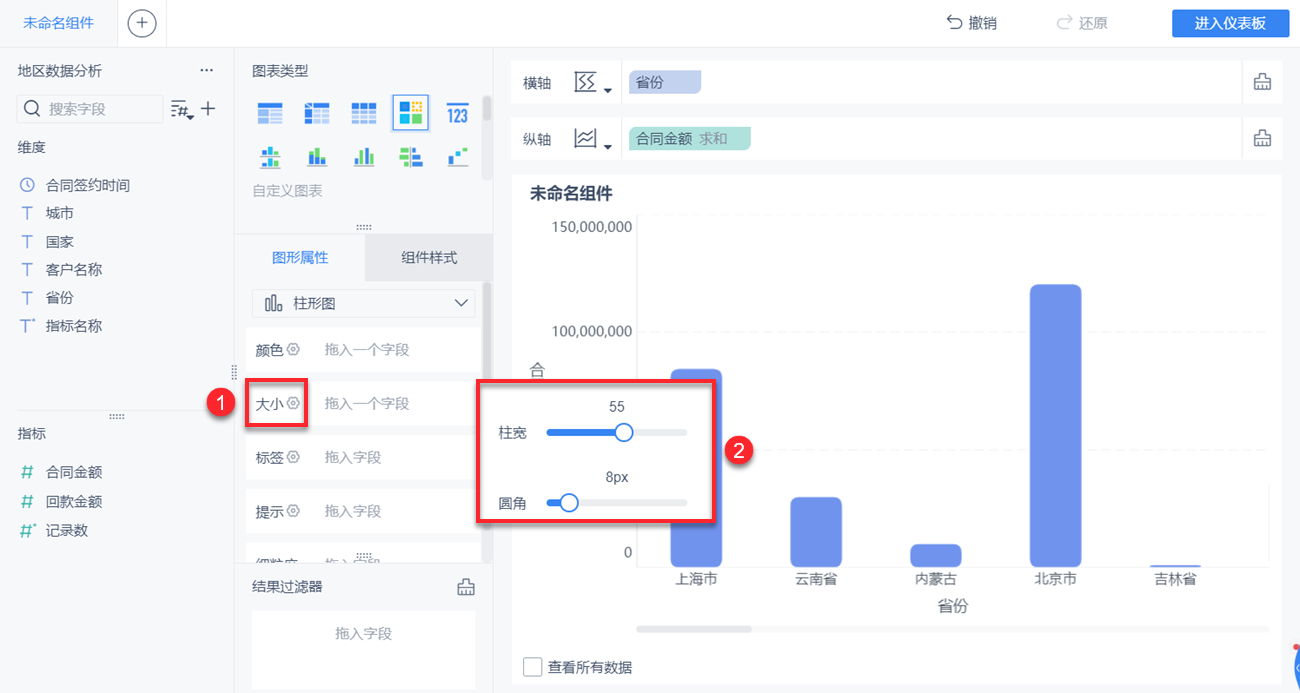Open the 横轴 axis type dropdown
This screenshot has width=1300, height=693.
[592, 83]
